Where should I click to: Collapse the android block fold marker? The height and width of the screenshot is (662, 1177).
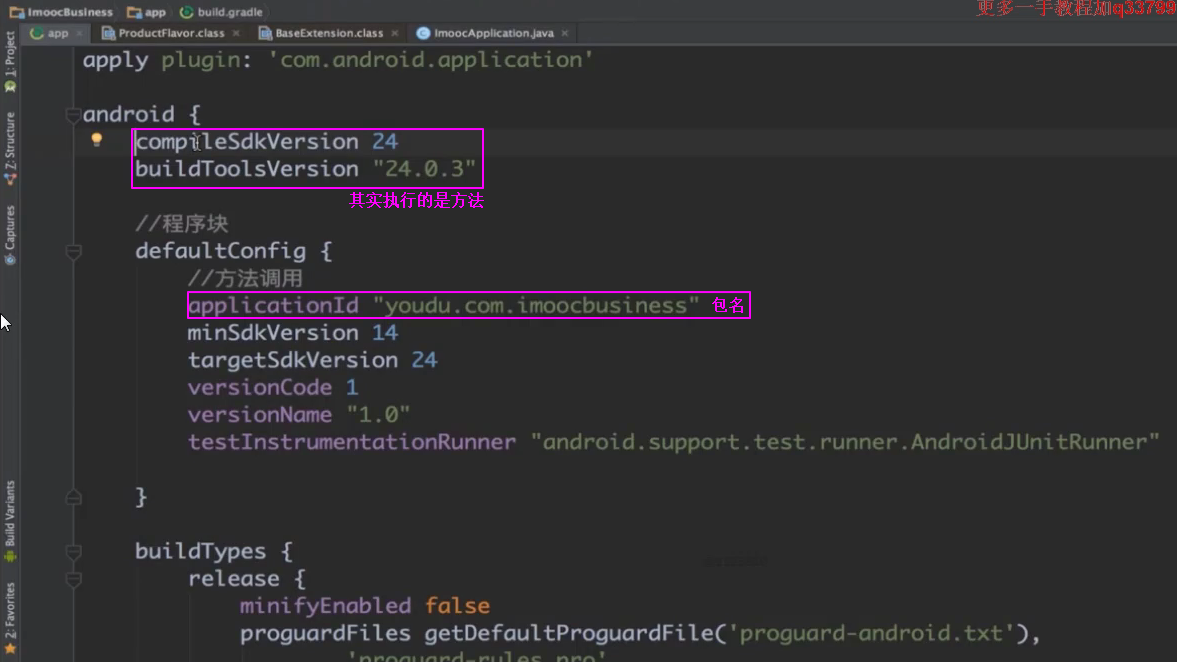(x=73, y=115)
